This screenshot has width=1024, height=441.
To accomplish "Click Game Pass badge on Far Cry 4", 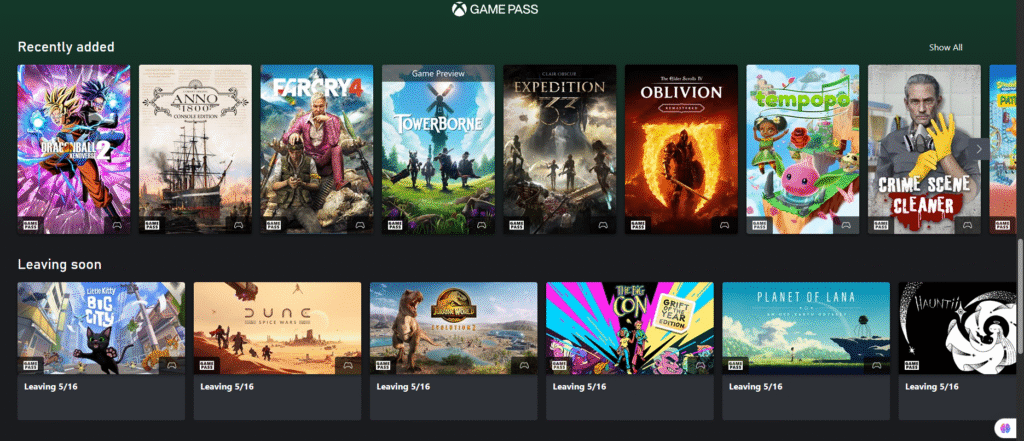I will click(273, 225).
